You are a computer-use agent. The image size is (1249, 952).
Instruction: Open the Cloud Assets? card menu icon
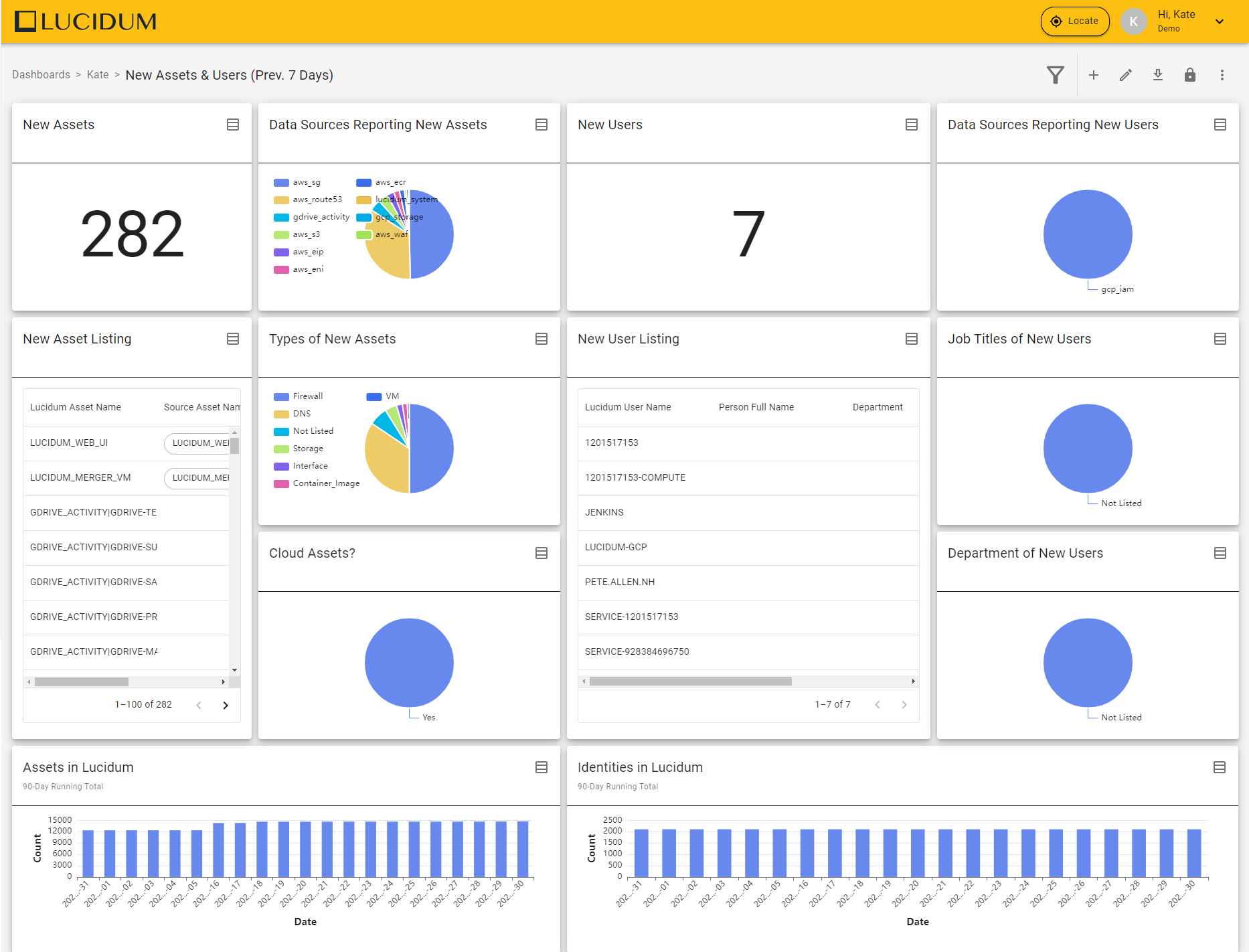click(x=542, y=553)
